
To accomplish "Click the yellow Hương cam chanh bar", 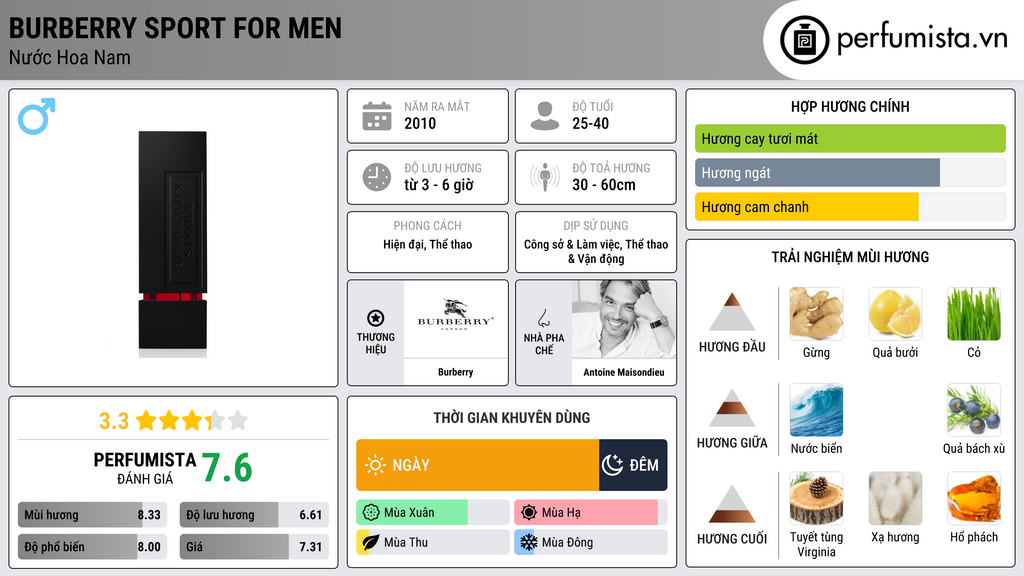I will click(x=806, y=207).
